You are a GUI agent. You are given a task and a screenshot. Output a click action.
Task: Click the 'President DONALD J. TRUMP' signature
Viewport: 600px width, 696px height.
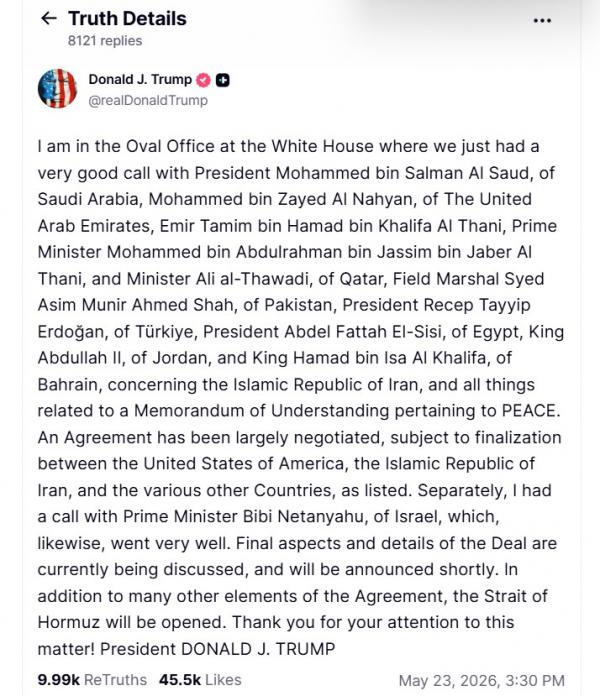pos(217,649)
